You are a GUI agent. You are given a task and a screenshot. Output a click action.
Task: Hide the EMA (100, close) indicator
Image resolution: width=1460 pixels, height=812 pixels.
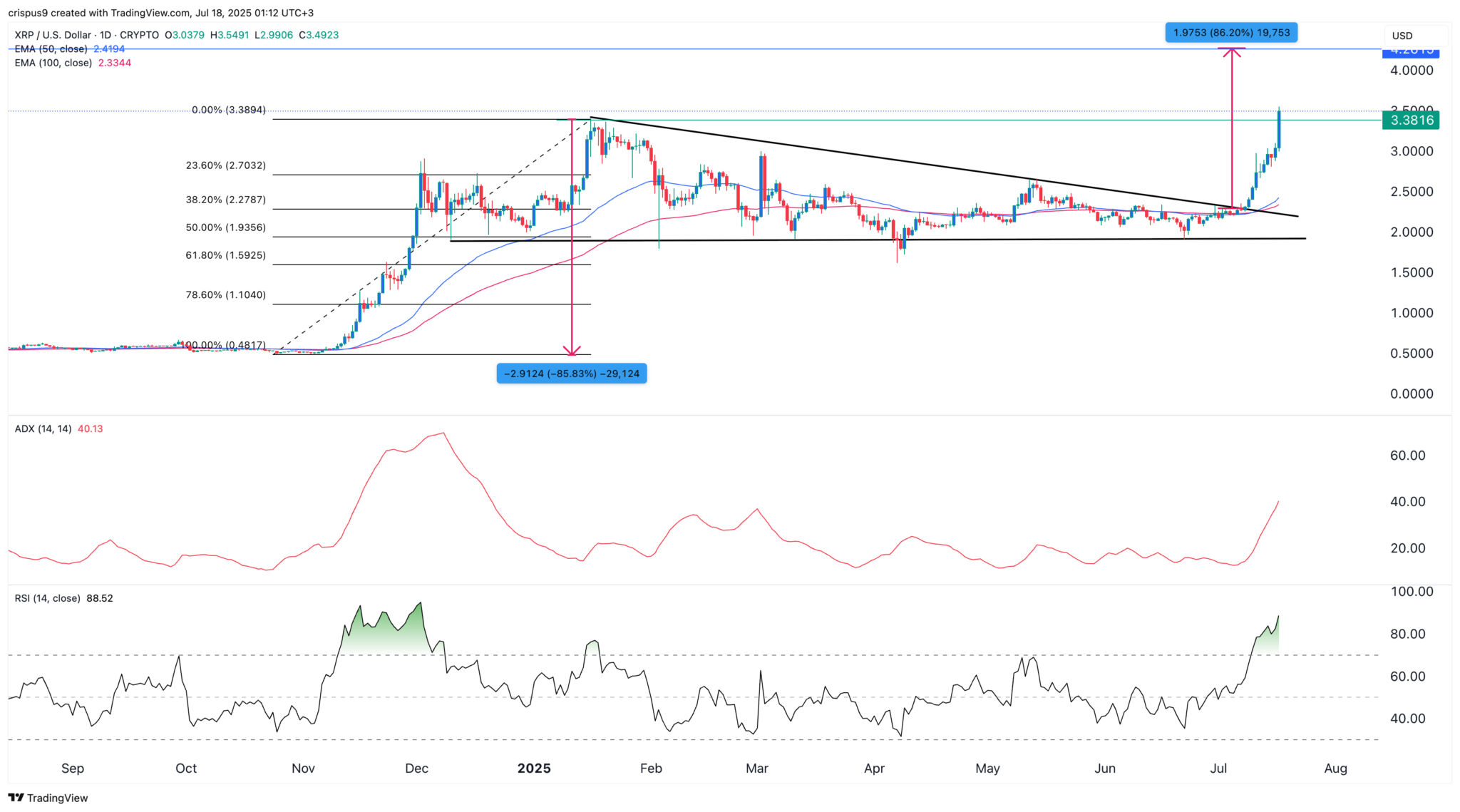click(53, 63)
